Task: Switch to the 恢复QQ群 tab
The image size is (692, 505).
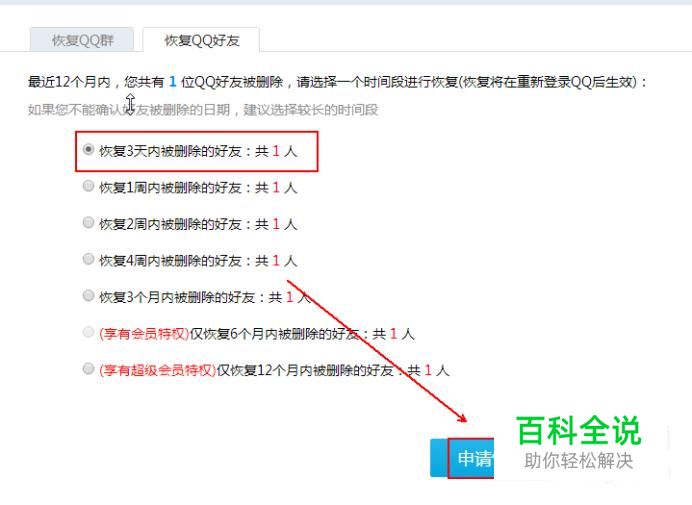Action: pos(82,40)
